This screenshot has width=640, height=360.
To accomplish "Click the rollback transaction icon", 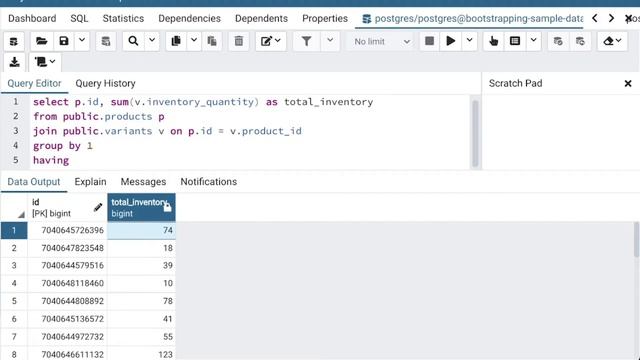I will click(x=580, y=41).
